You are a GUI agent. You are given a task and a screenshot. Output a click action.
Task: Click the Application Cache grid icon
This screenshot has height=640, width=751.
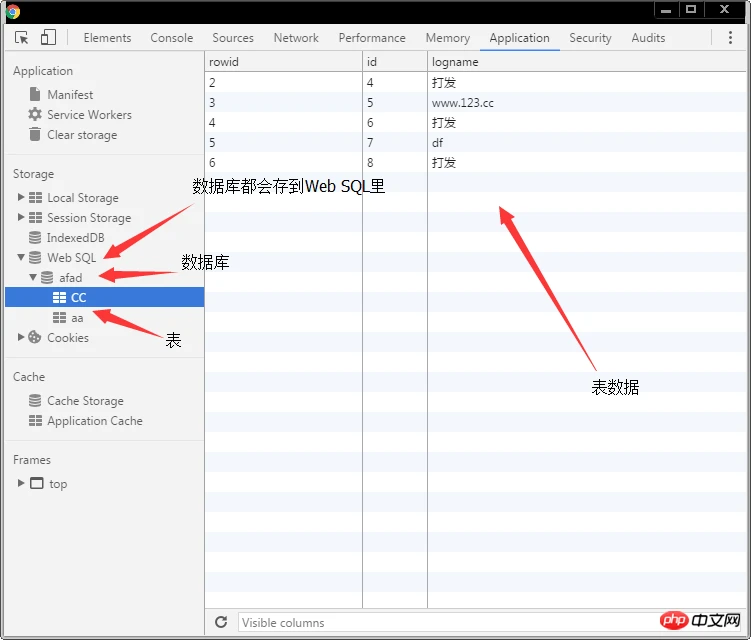[x=35, y=421]
